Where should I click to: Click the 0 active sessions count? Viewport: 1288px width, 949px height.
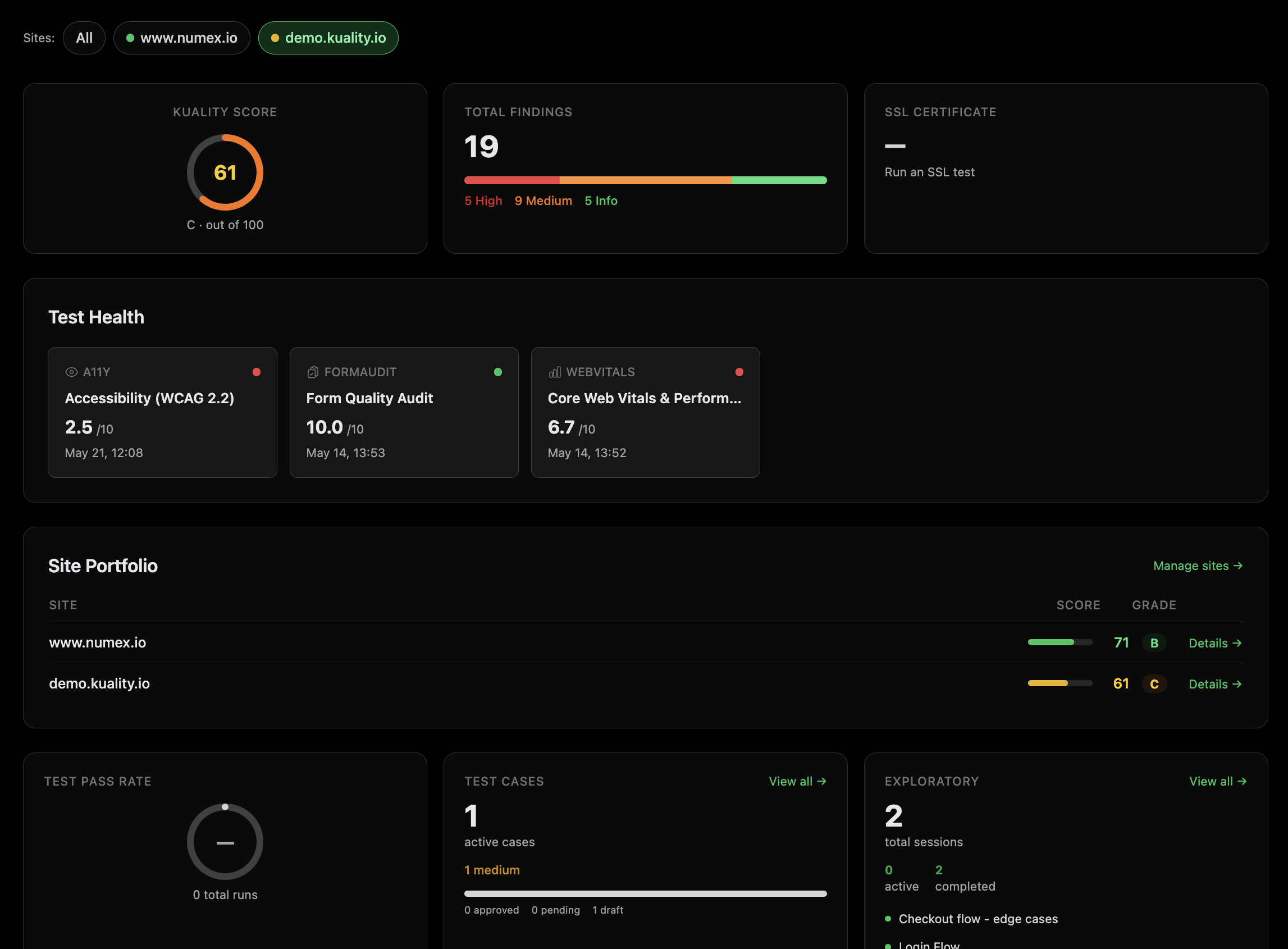coord(902,878)
